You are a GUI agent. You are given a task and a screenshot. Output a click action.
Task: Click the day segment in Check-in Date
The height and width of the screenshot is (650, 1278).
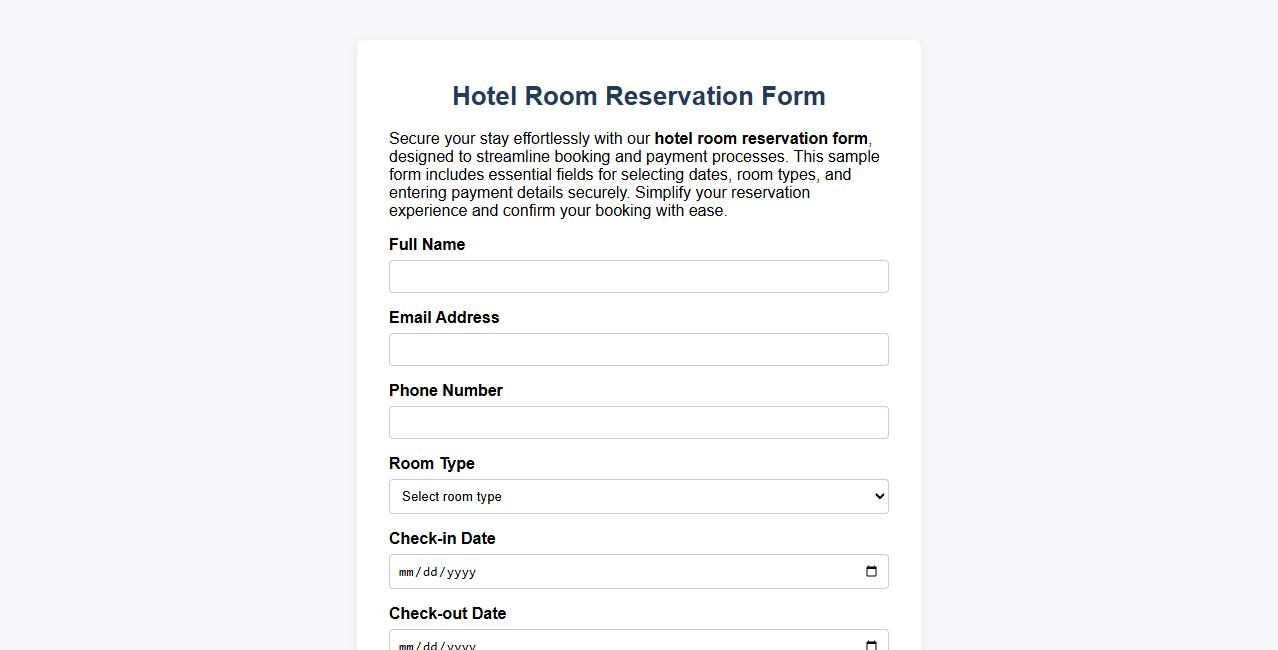tap(430, 572)
